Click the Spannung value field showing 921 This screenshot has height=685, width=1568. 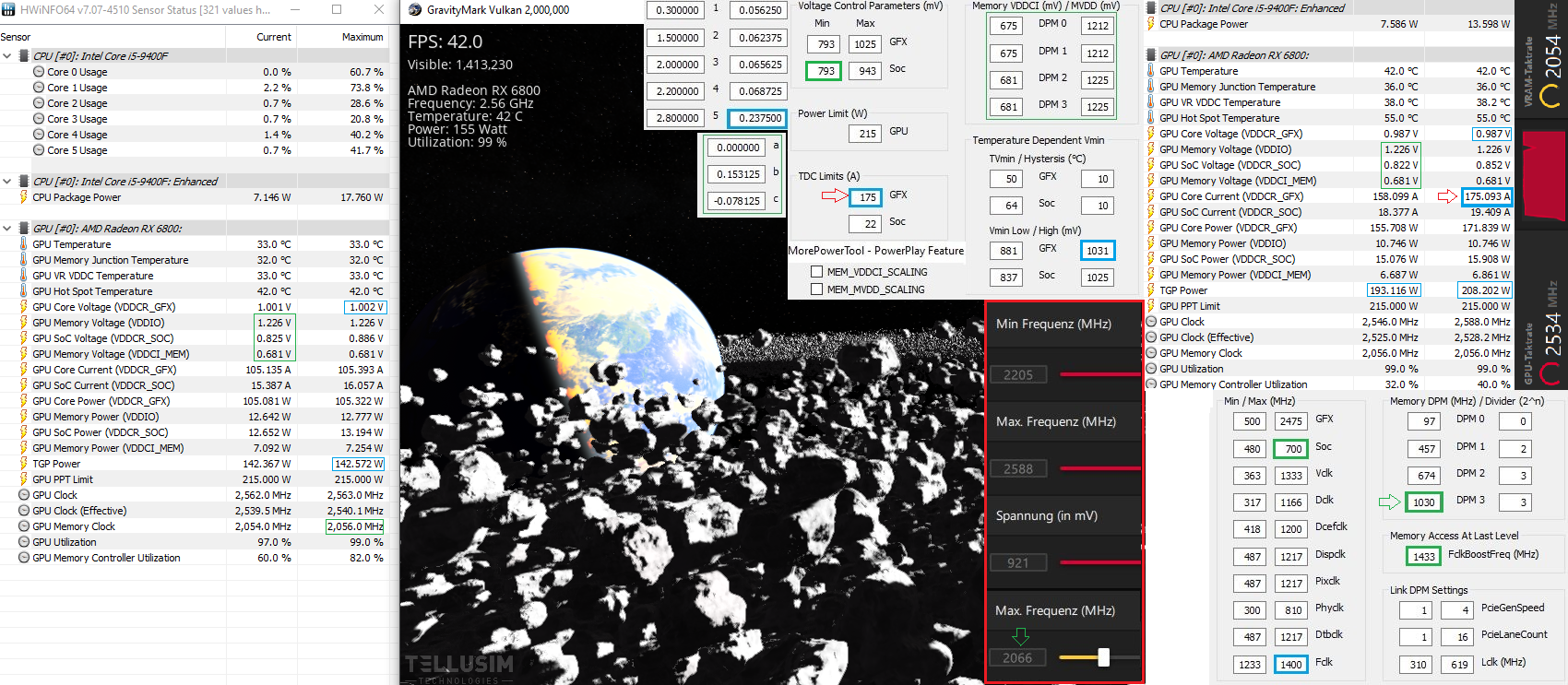[1018, 563]
